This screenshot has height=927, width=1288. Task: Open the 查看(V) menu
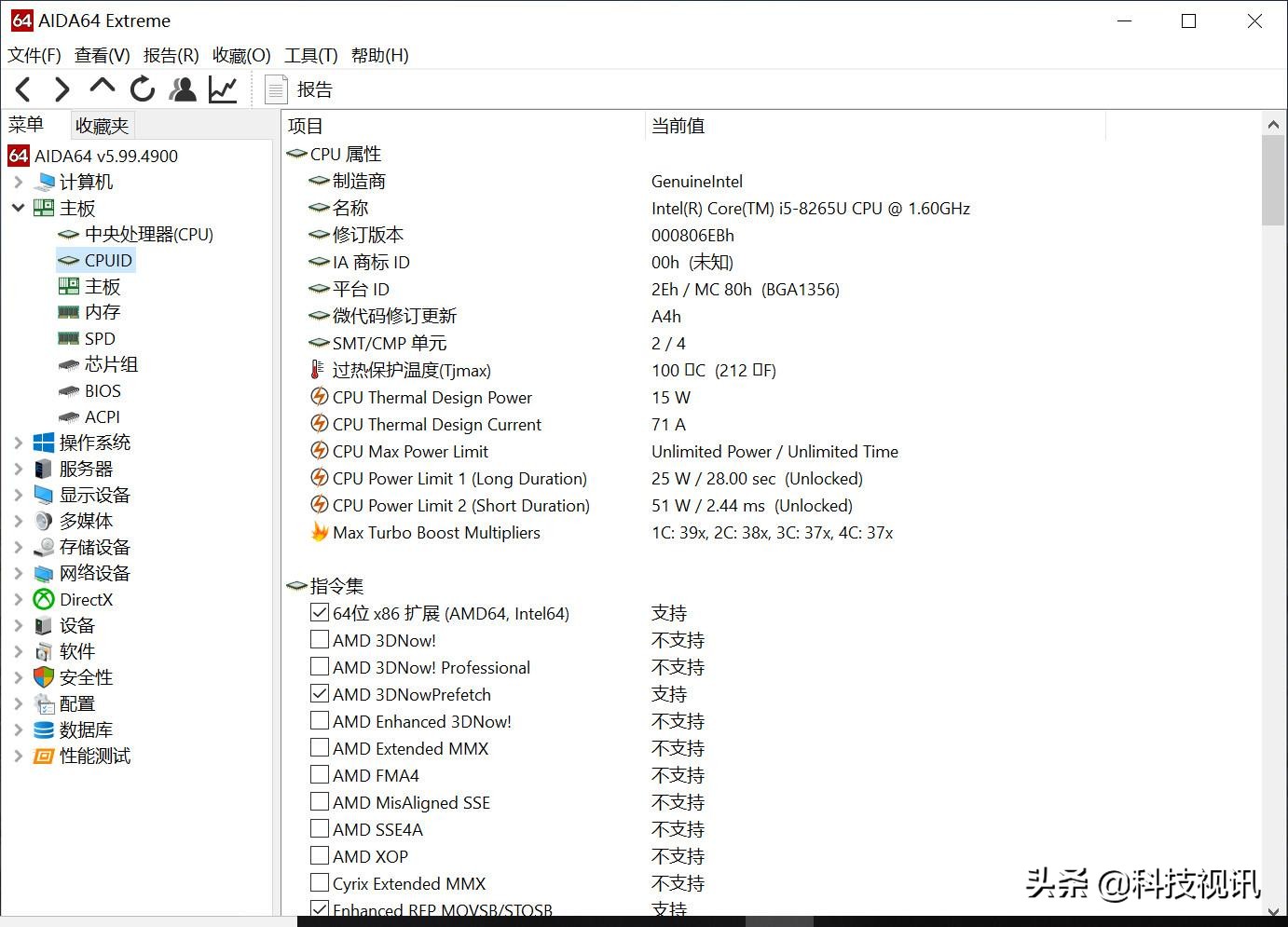coord(103,55)
